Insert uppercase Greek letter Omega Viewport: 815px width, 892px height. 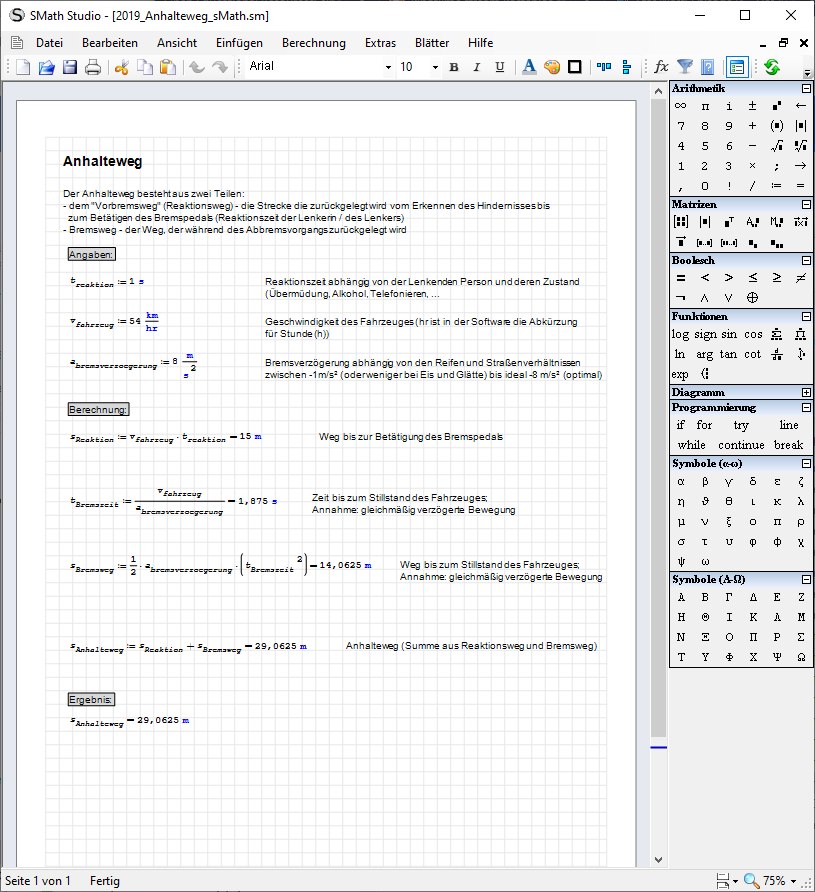pos(801,657)
